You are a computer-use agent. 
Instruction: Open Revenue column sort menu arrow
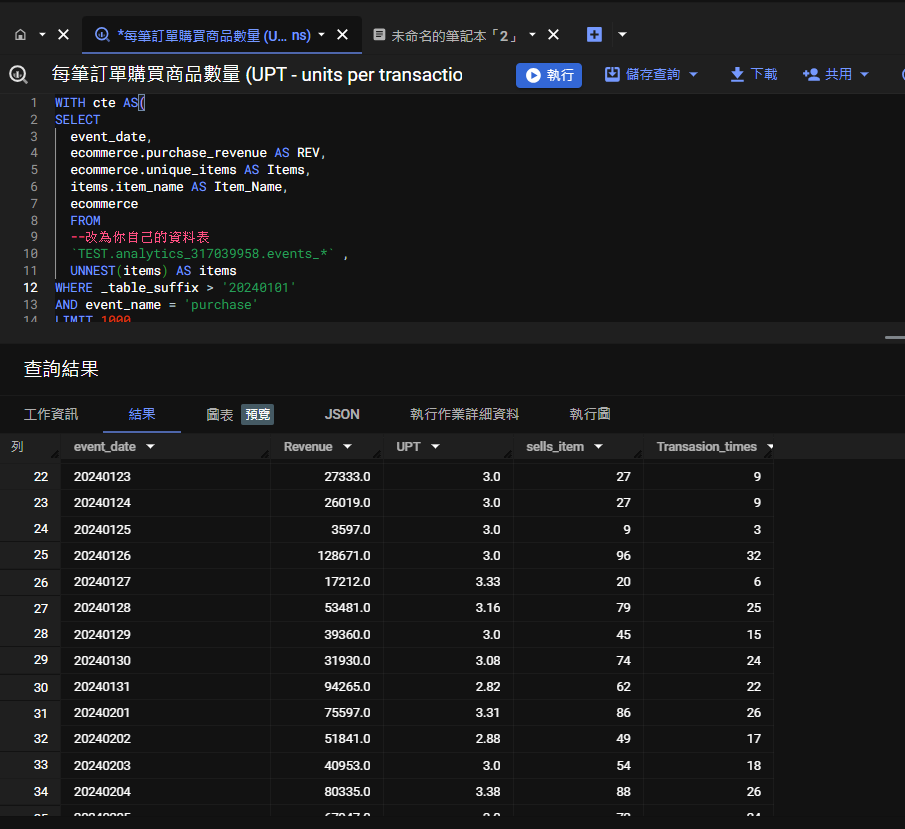click(x=347, y=447)
